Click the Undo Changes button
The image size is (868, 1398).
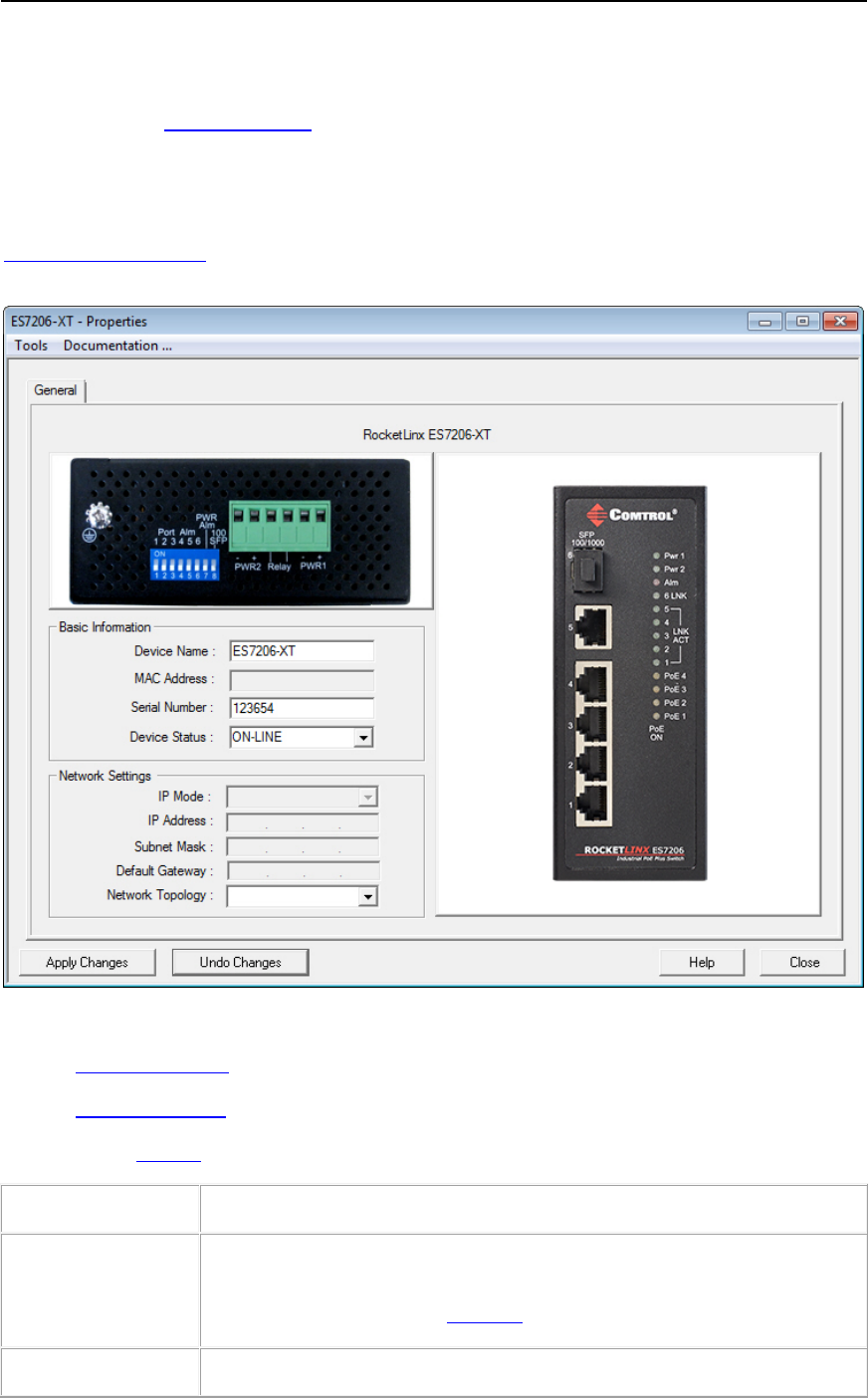click(240, 963)
